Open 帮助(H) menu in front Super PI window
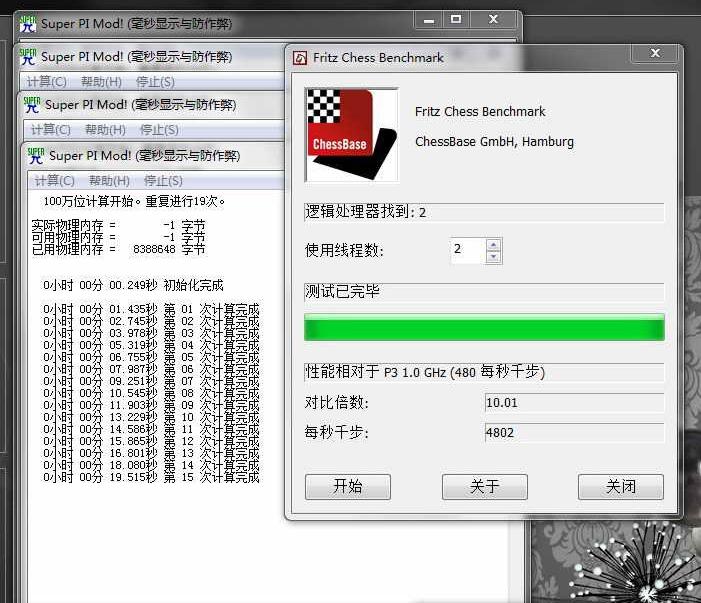Viewport: 701px width, 603px height. point(110,181)
